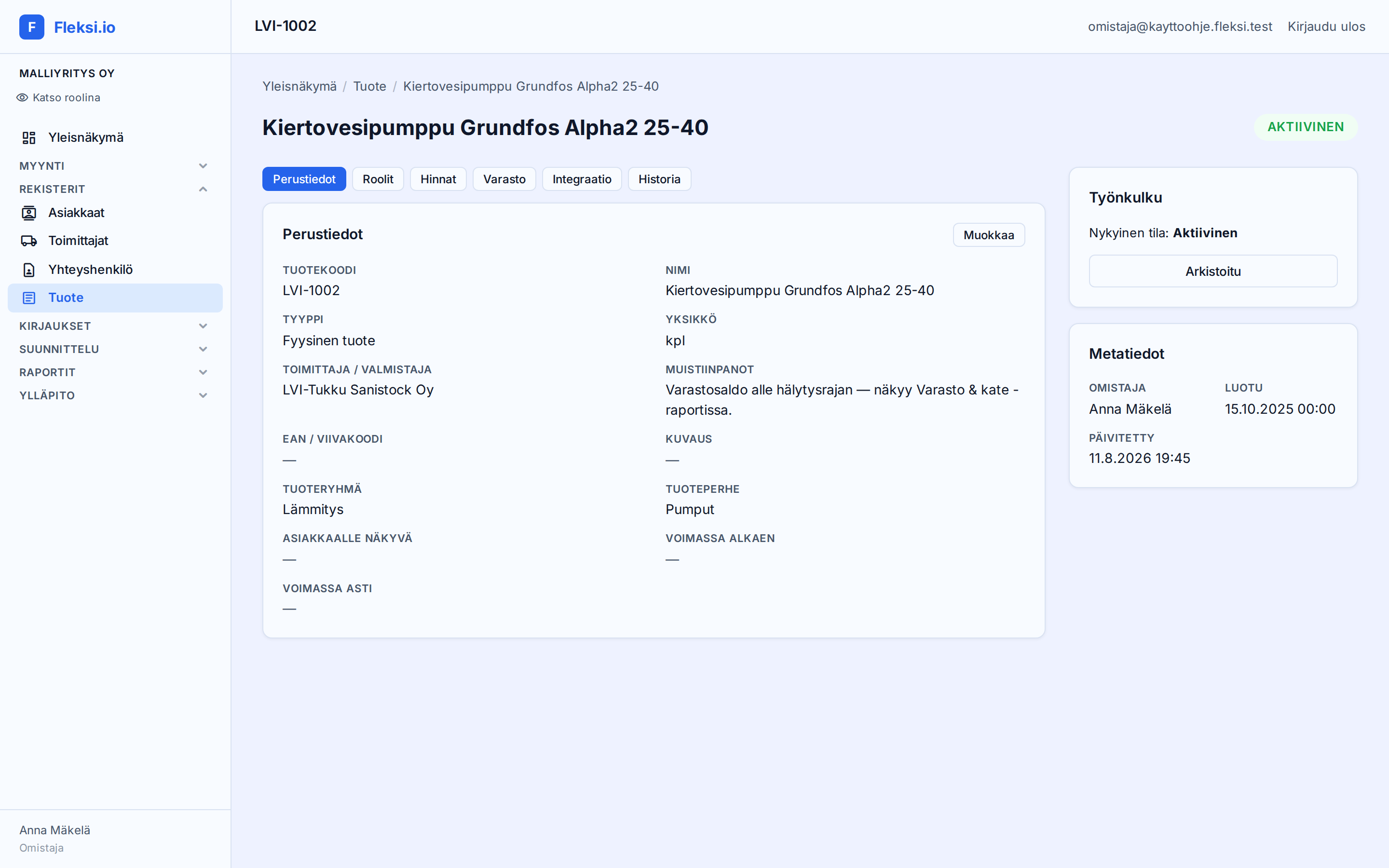1389x868 pixels.
Task: Click the Katso roolina label
Action: (x=67, y=97)
